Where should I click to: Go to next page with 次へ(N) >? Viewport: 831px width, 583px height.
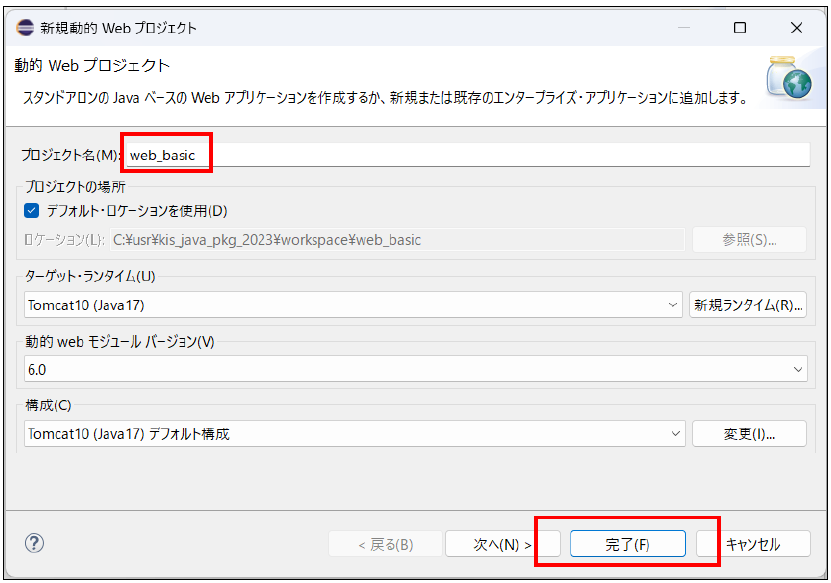pyautogui.click(x=502, y=544)
